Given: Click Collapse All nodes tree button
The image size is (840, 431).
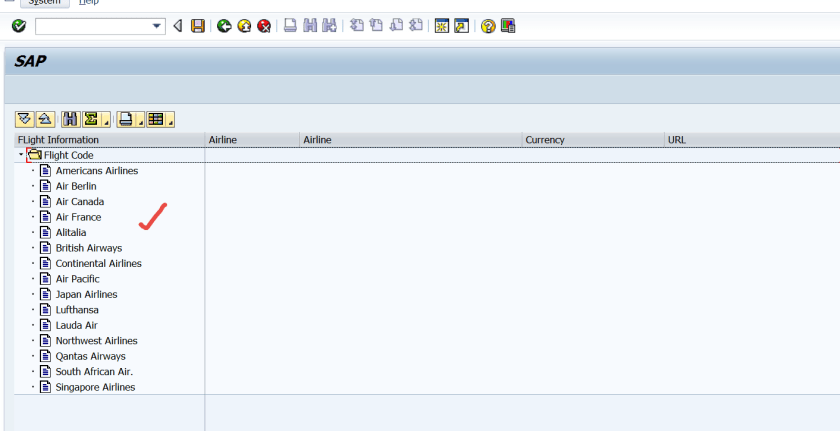Looking at the screenshot, I should (x=45, y=119).
